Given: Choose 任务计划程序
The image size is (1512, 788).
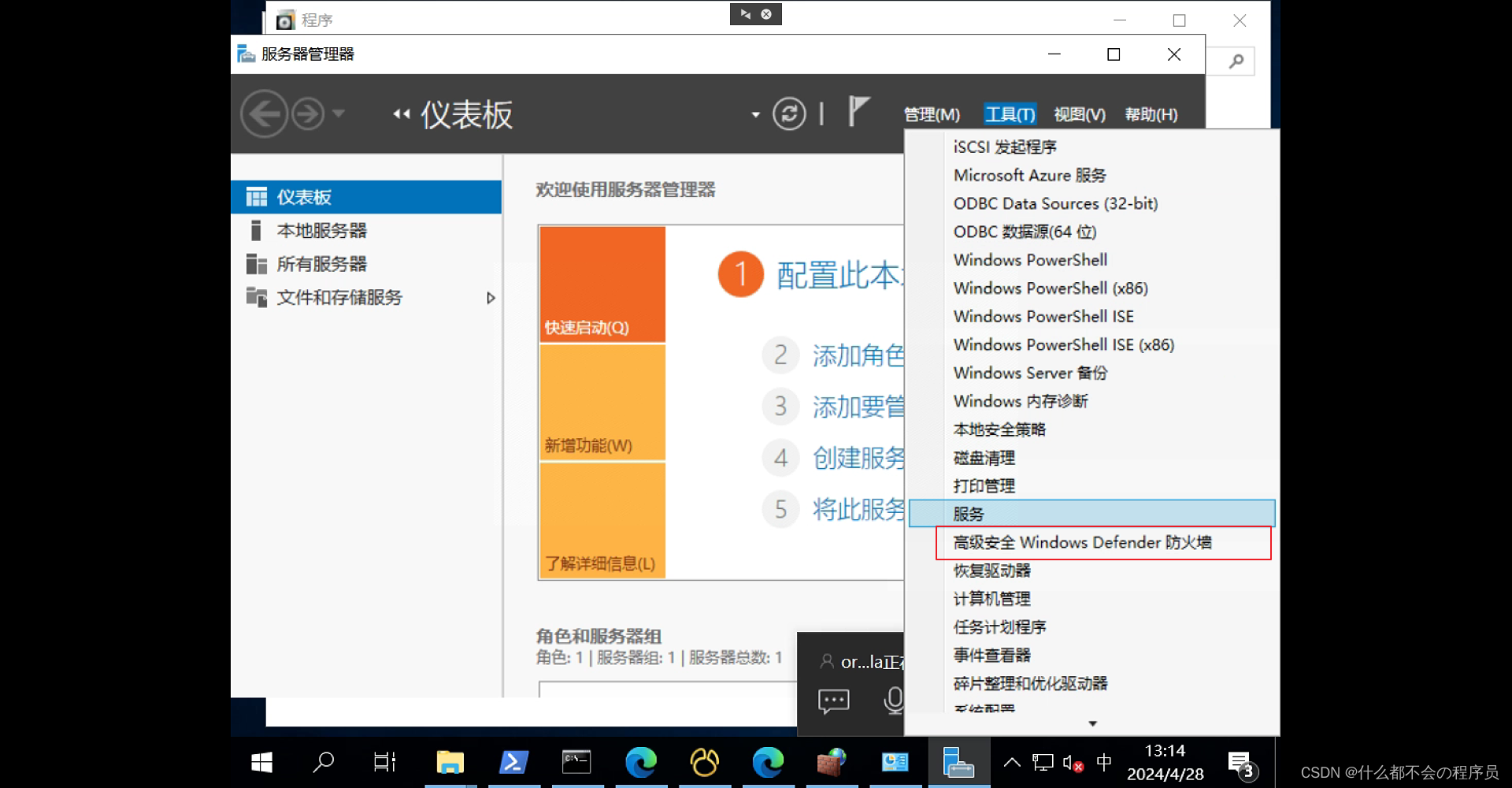Looking at the screenshot, I should (1091, 627).
